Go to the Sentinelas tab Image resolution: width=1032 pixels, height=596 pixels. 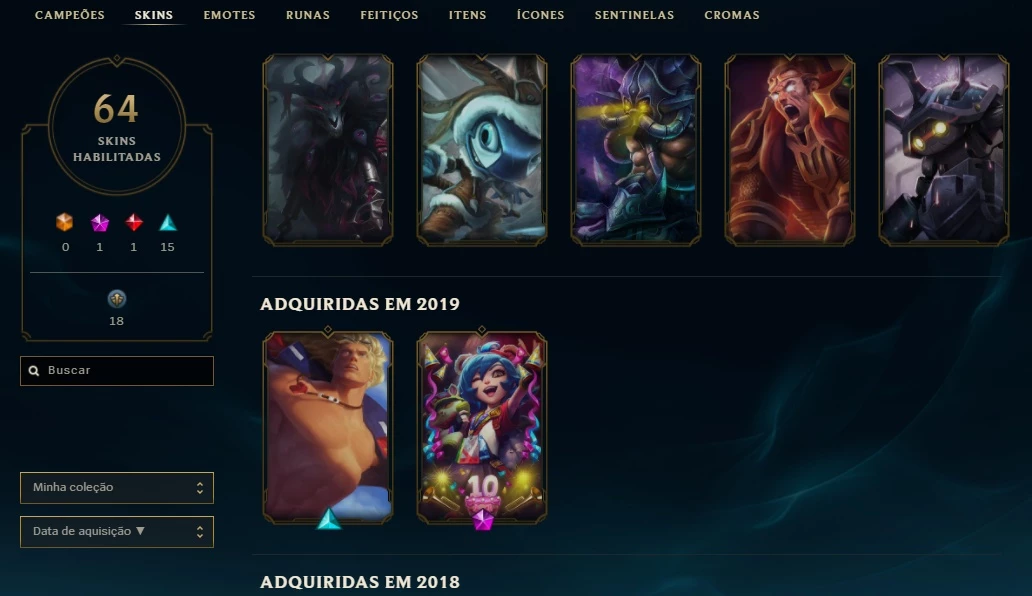634,14
